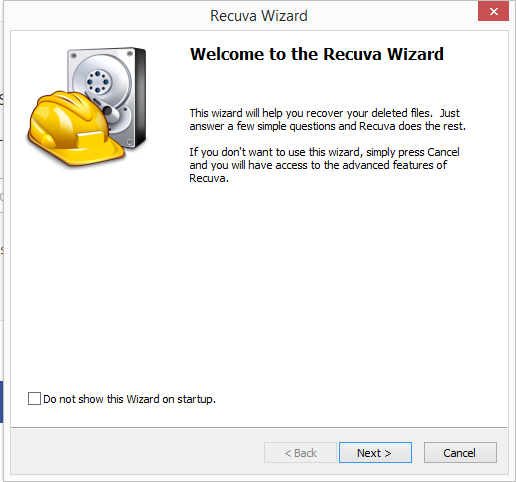Close the Recuva Wizard window
Screen dimensions: 516x482
click(x=493, y=12)
